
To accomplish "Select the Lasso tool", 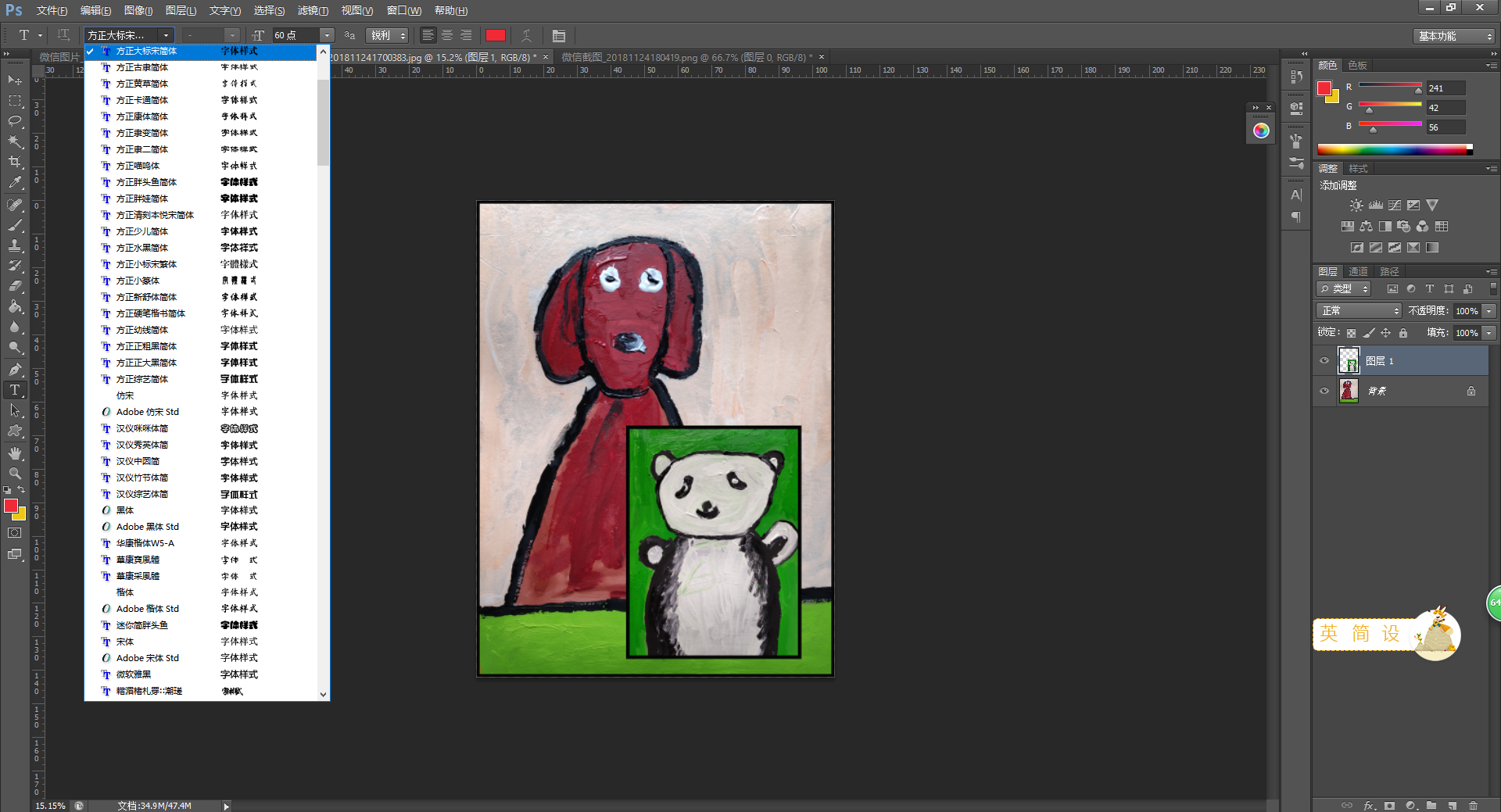I will point(15,121).
